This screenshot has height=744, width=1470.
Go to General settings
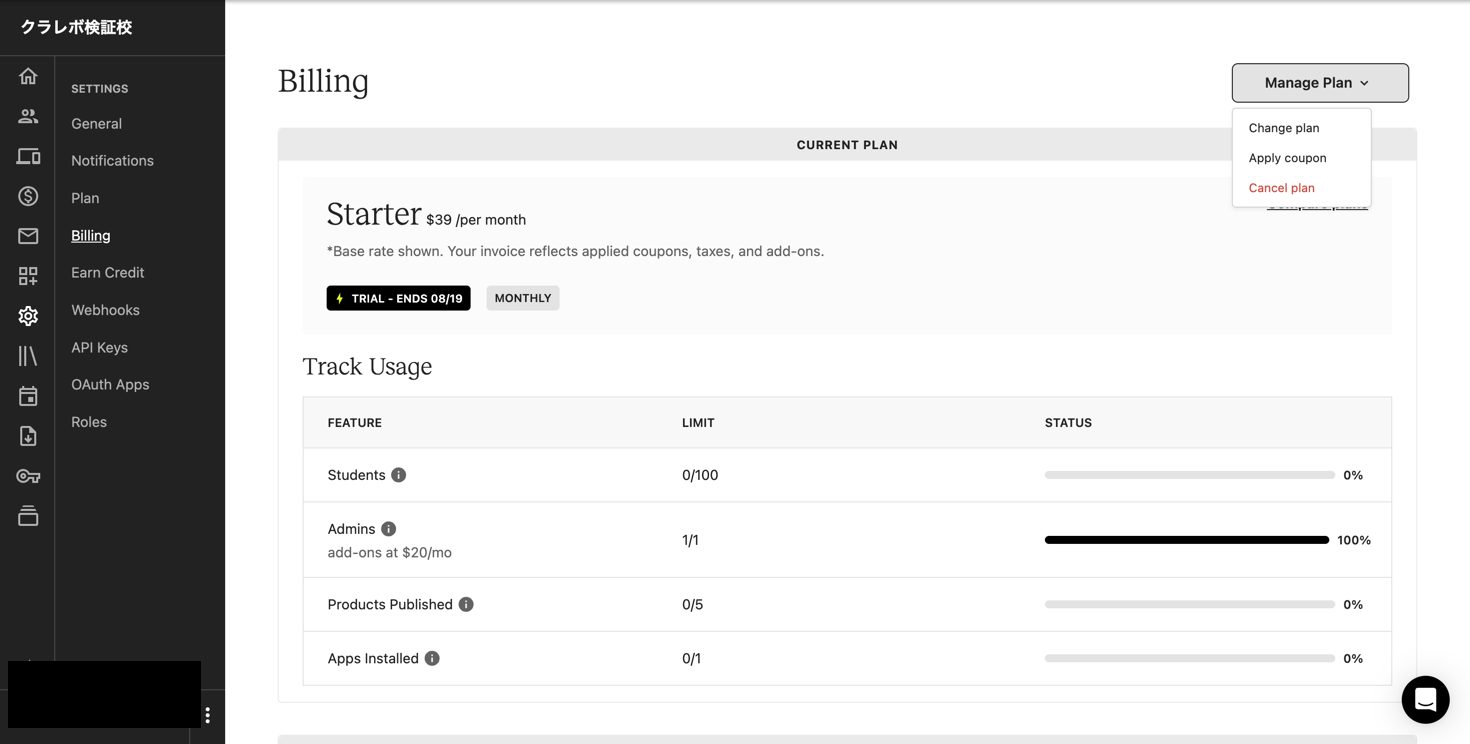tap(96, 124)
